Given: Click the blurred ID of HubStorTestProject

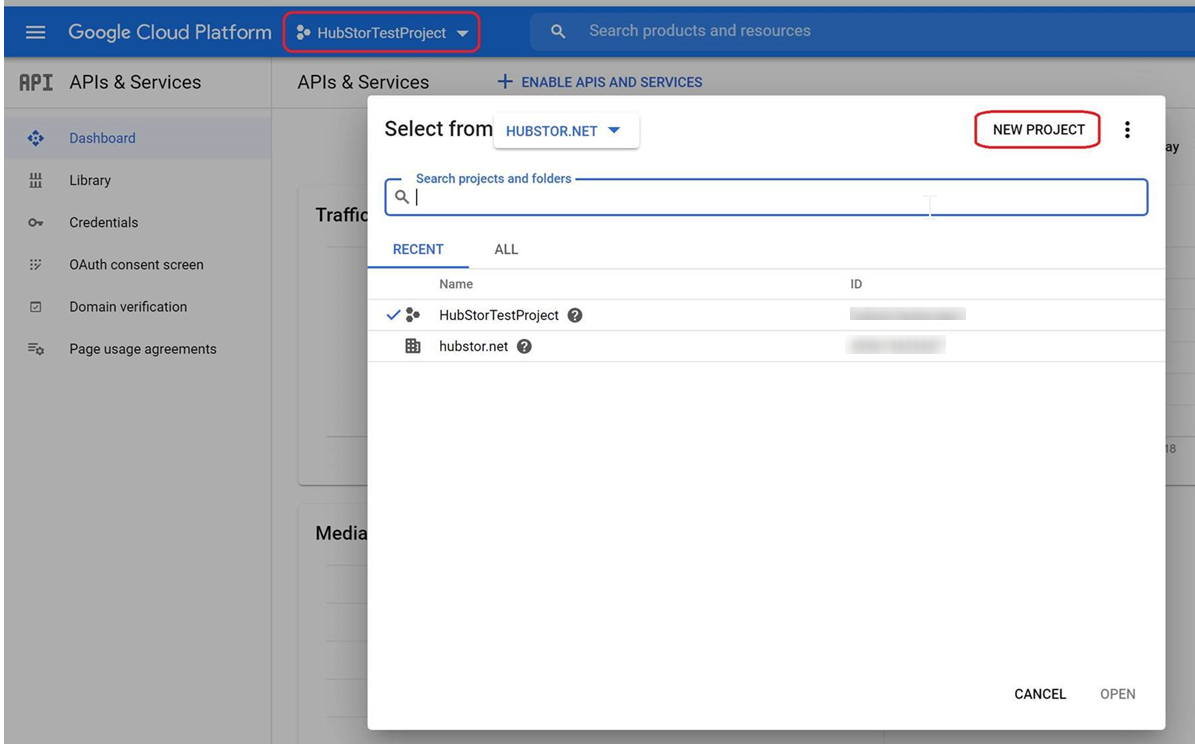Looking at the screenshot, I should coord(908,314).
